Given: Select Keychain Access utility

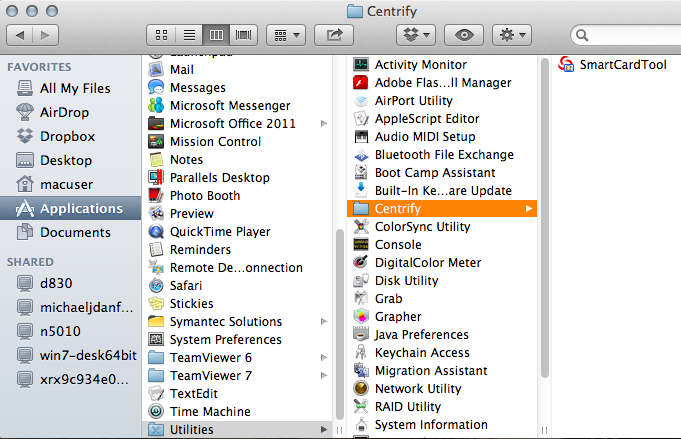Looking at the screenshot, I should pos(421,353).
